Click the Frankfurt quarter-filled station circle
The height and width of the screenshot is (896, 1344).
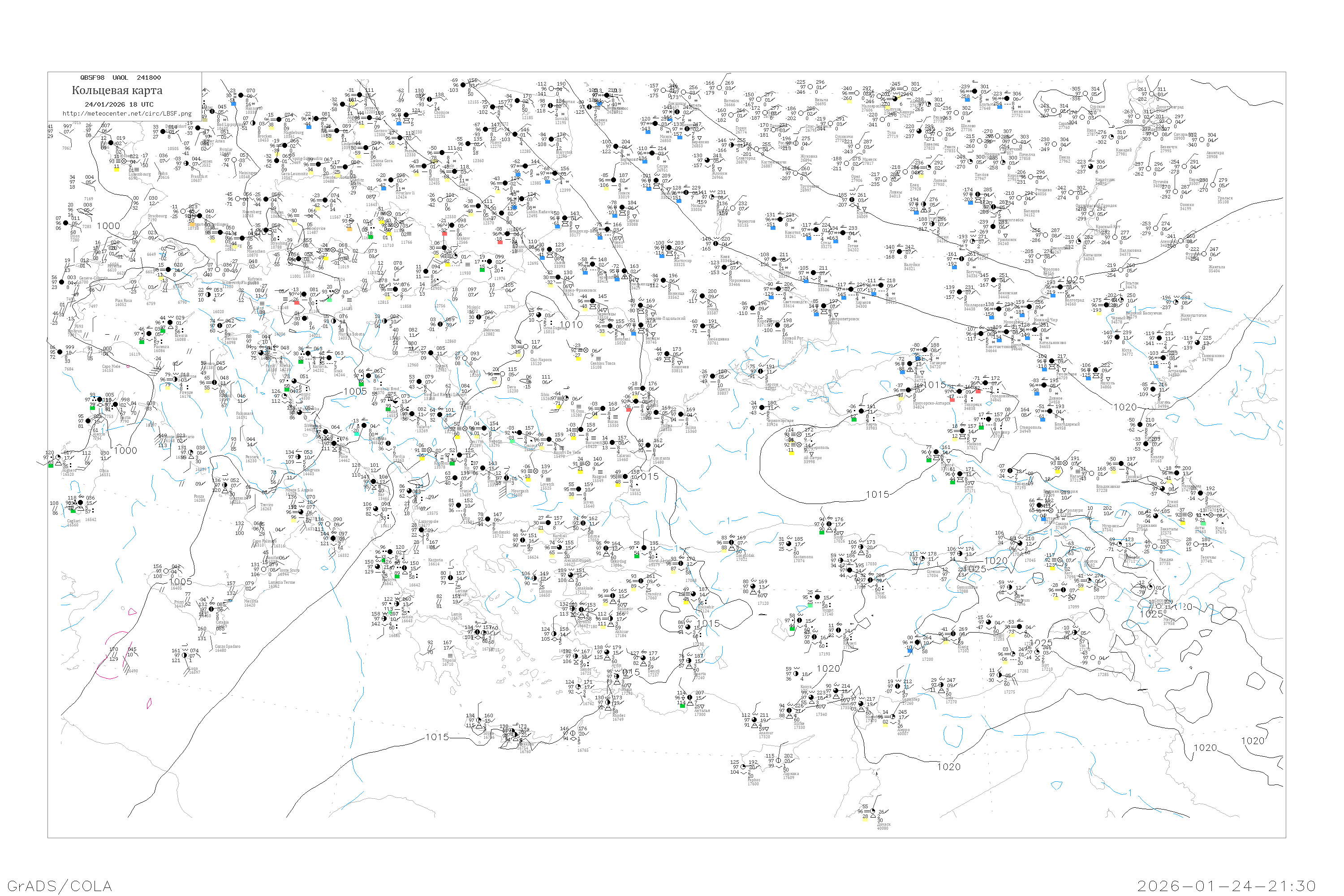point(186,164)
